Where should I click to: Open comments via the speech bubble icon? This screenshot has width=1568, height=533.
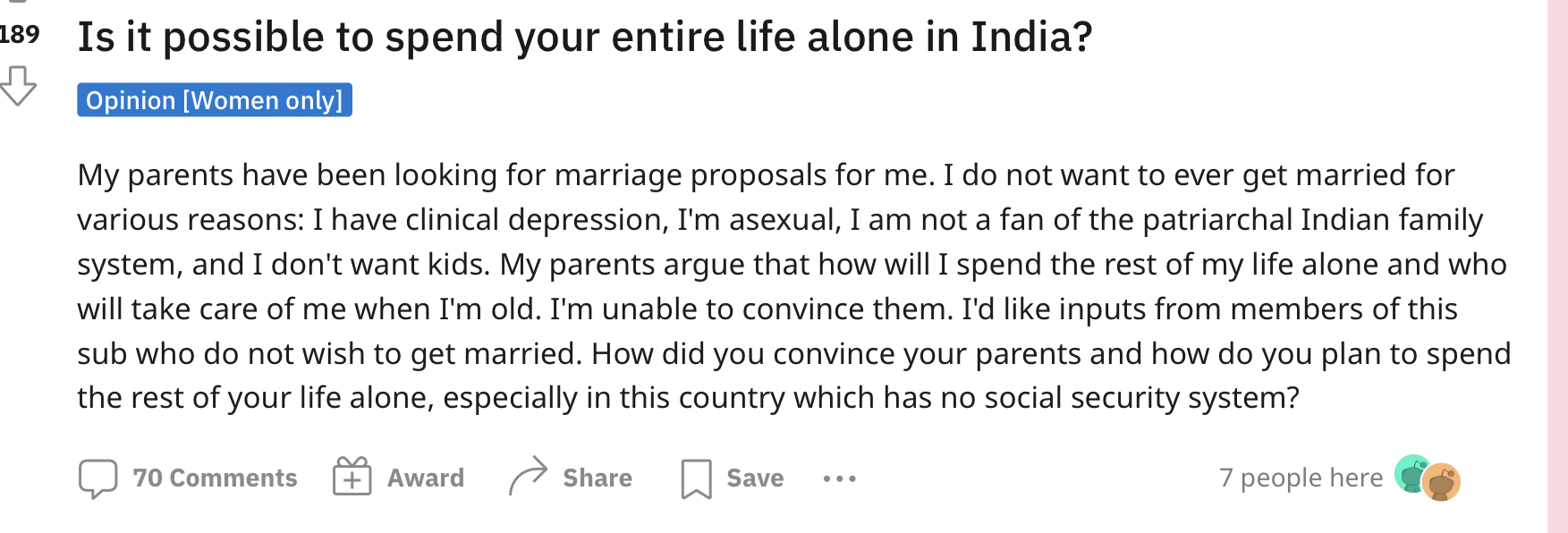tap(97, 478)
